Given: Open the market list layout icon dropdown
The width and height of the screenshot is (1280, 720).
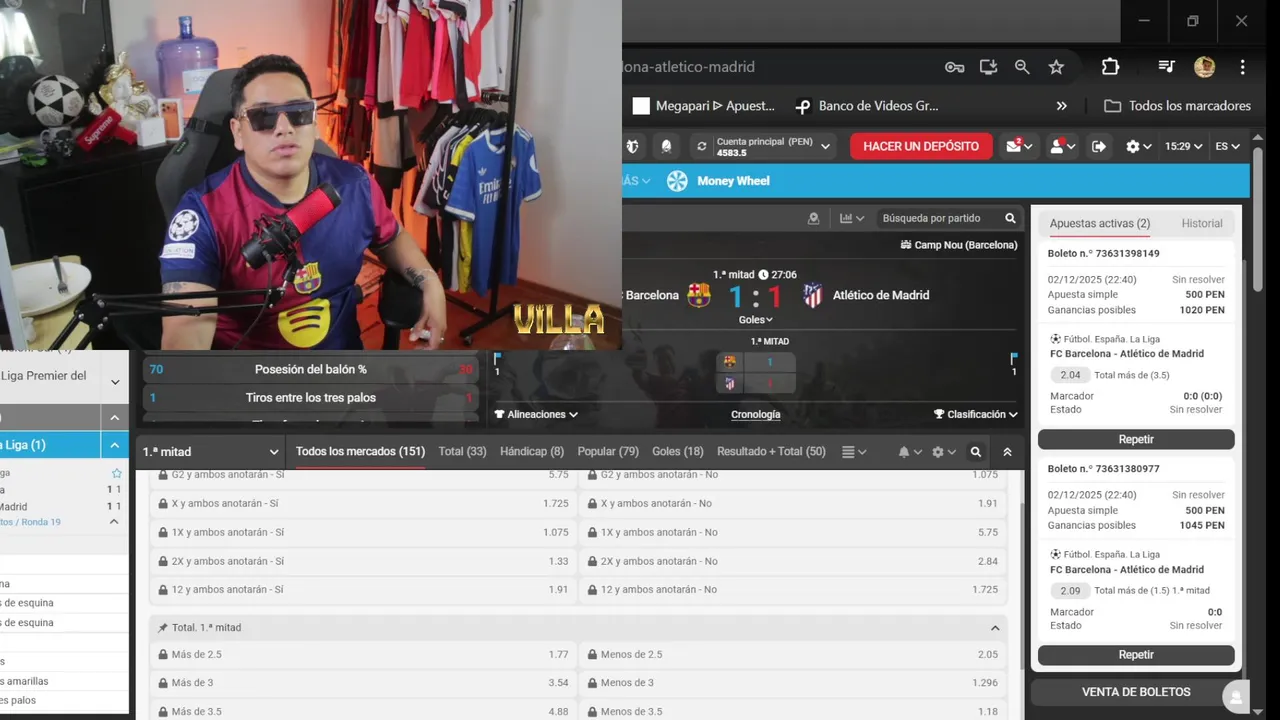Looking at the screenshot, I should pyautogui.click(x=854, y=452).
